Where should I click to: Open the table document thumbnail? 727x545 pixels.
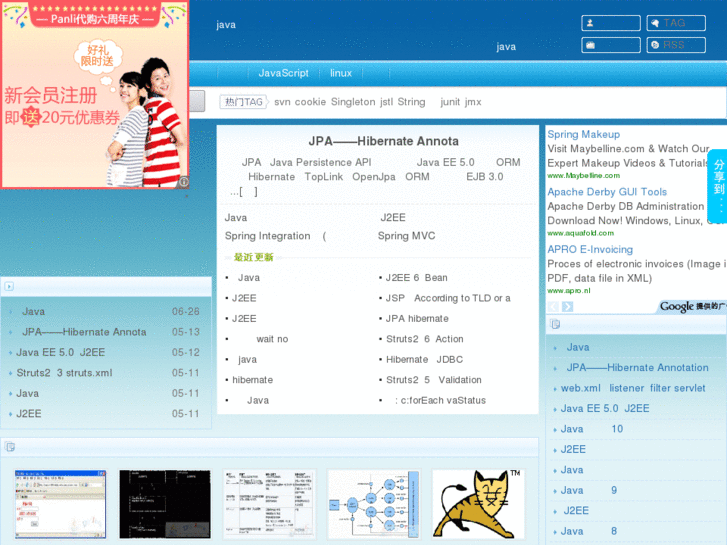pos(269,504)
